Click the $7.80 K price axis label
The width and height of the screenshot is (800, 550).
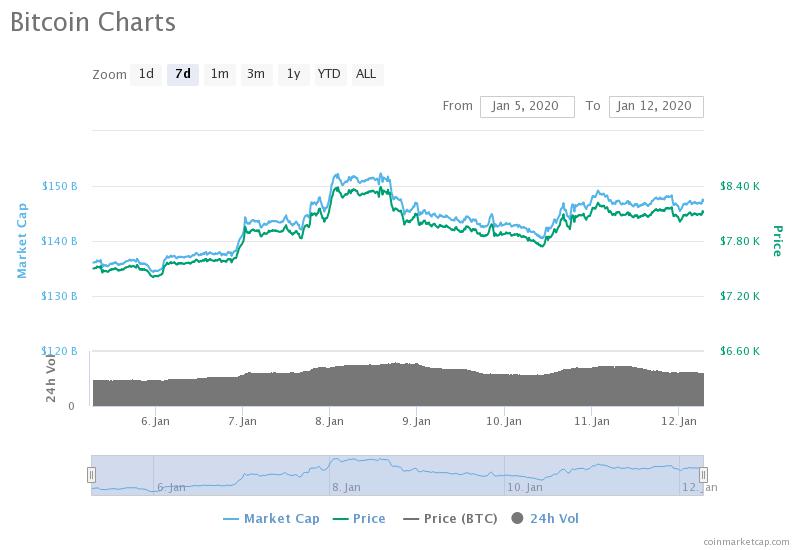click(x=740, y=241)
